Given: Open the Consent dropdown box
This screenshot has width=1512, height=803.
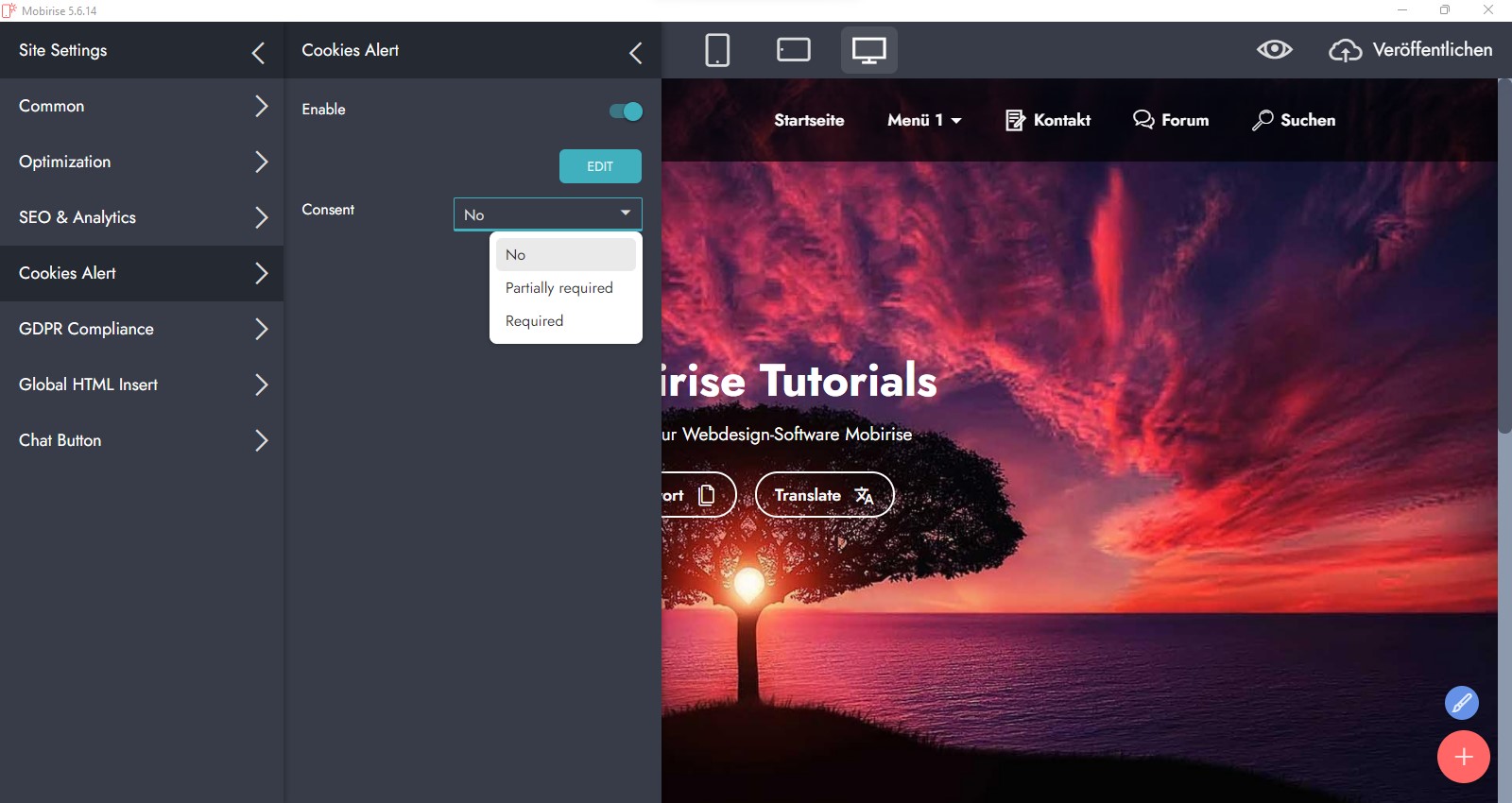Looking at the screenshot, I should [x=547, y=214].
